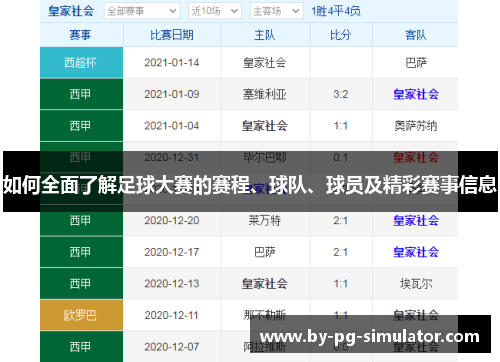Screen dimensions: 500x362
Task: Click 西甲 cell in 2020-12-20 row
Action: (x=81, y=220)
